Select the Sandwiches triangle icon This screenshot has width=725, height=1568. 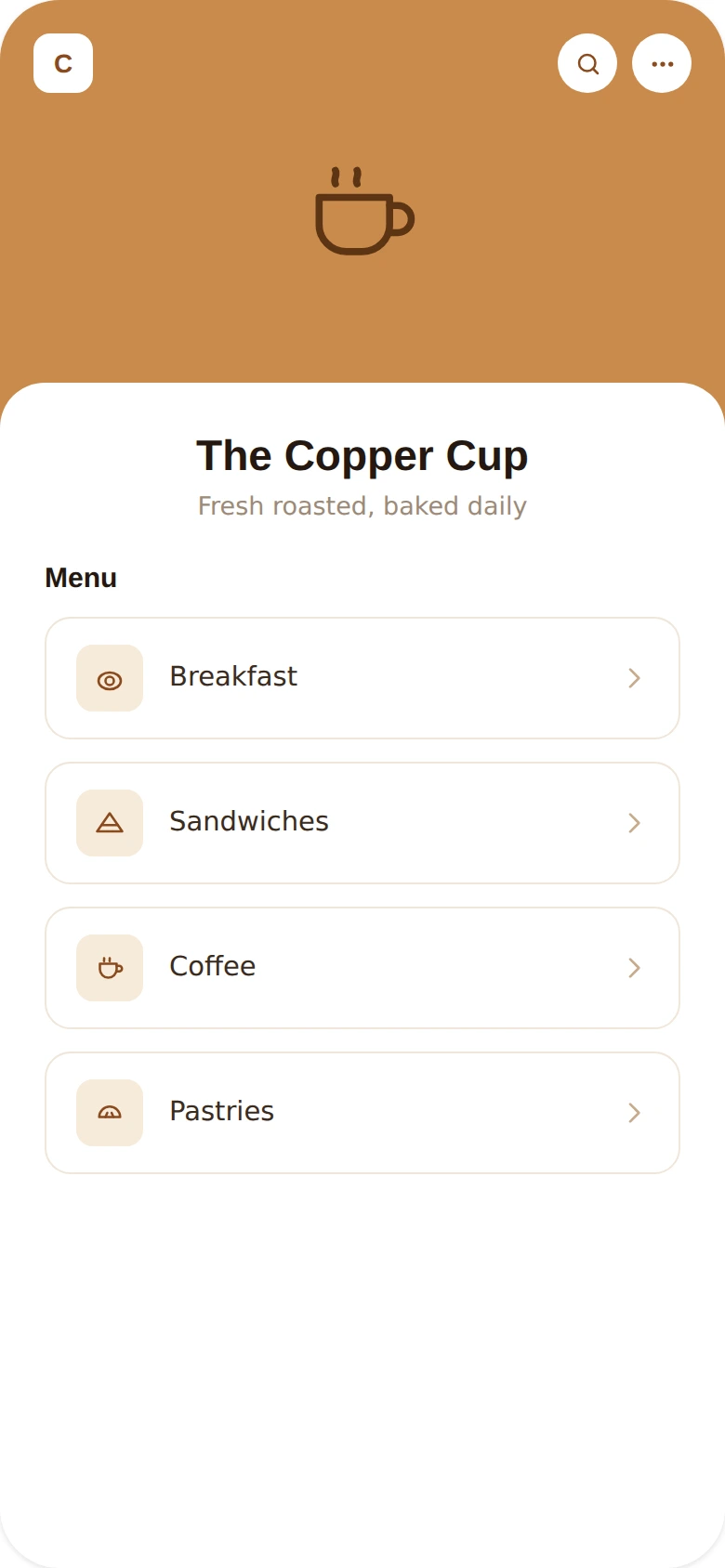point(110,823)
